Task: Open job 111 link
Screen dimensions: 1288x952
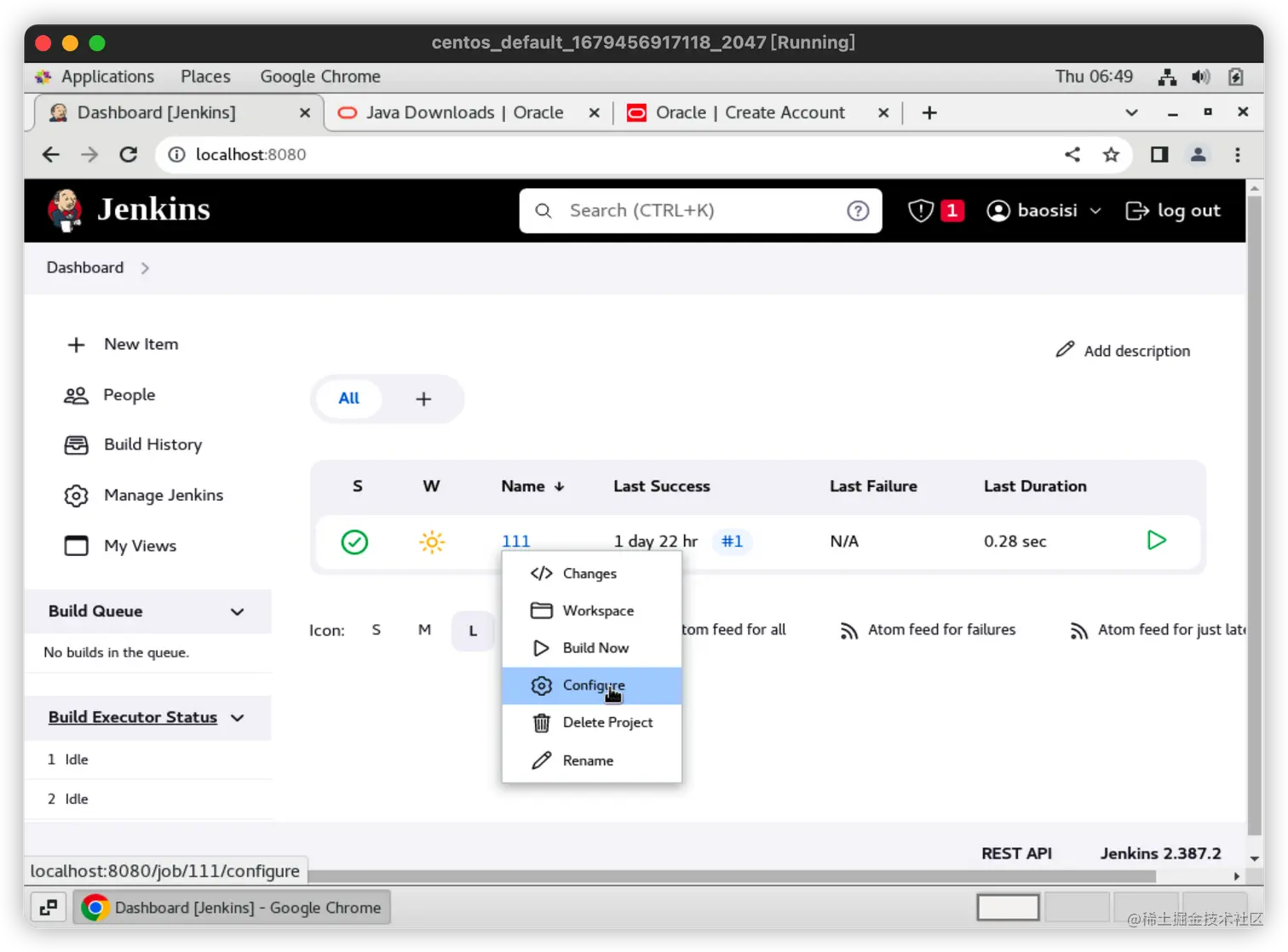Action: click(x=515, y=542)
